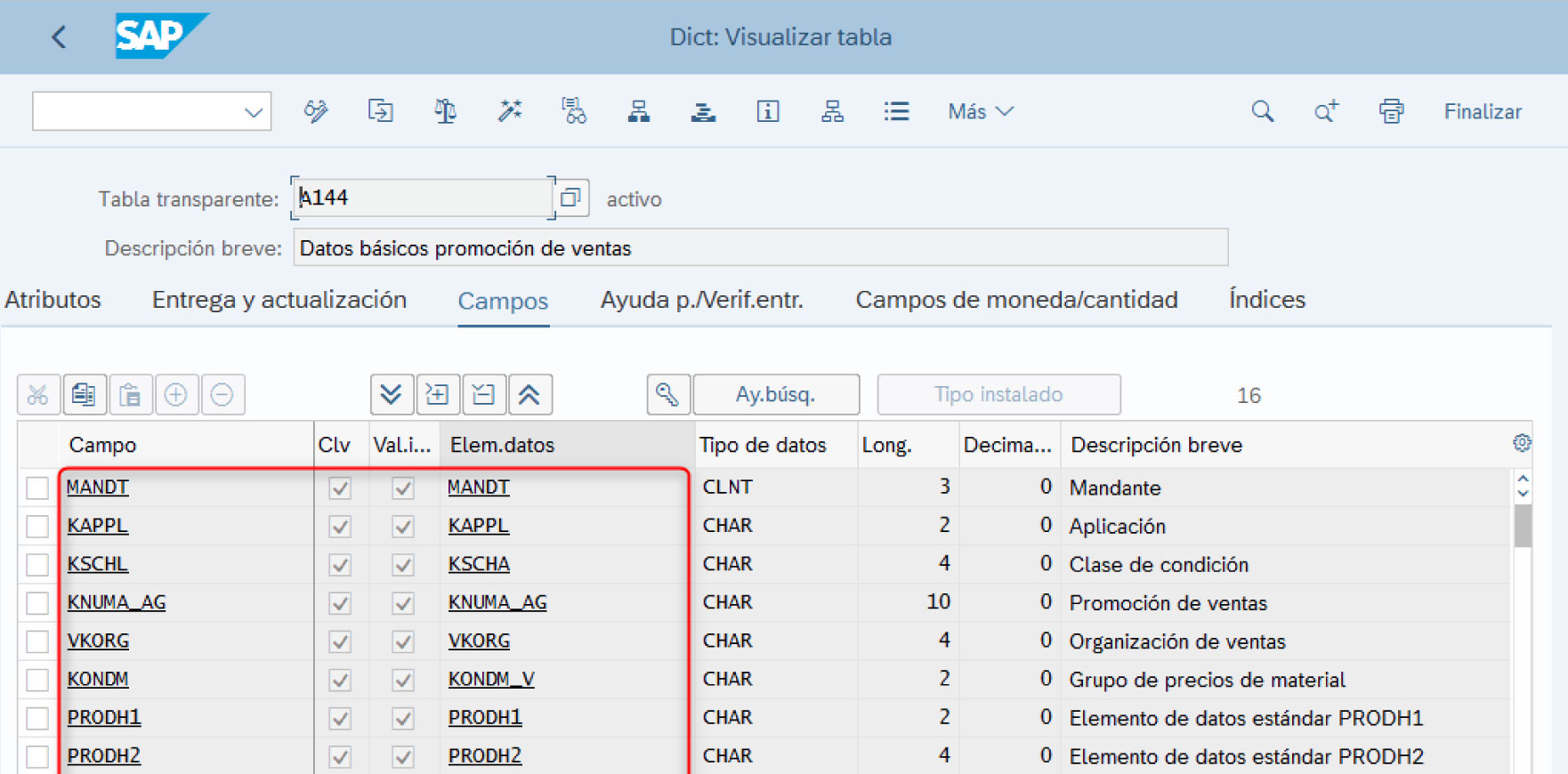
Task: Switch to the Atributos tab
Action: click(x=53, y=300)
